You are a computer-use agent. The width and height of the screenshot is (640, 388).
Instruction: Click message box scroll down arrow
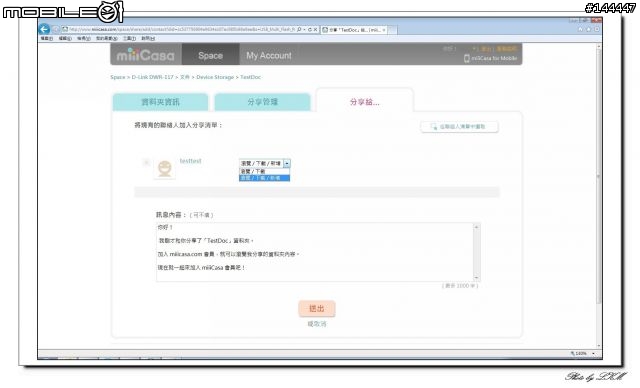(476, 277)
